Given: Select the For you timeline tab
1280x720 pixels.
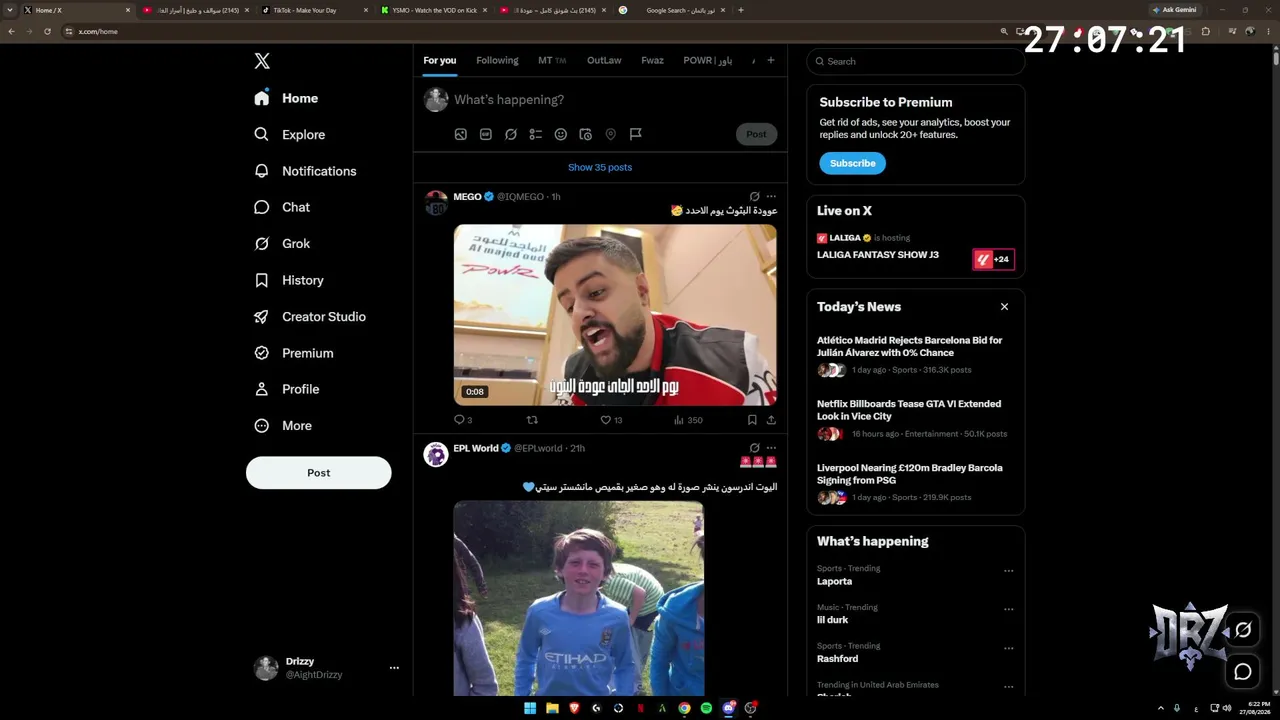Looking at the screenshot, I should click(439, 61).
